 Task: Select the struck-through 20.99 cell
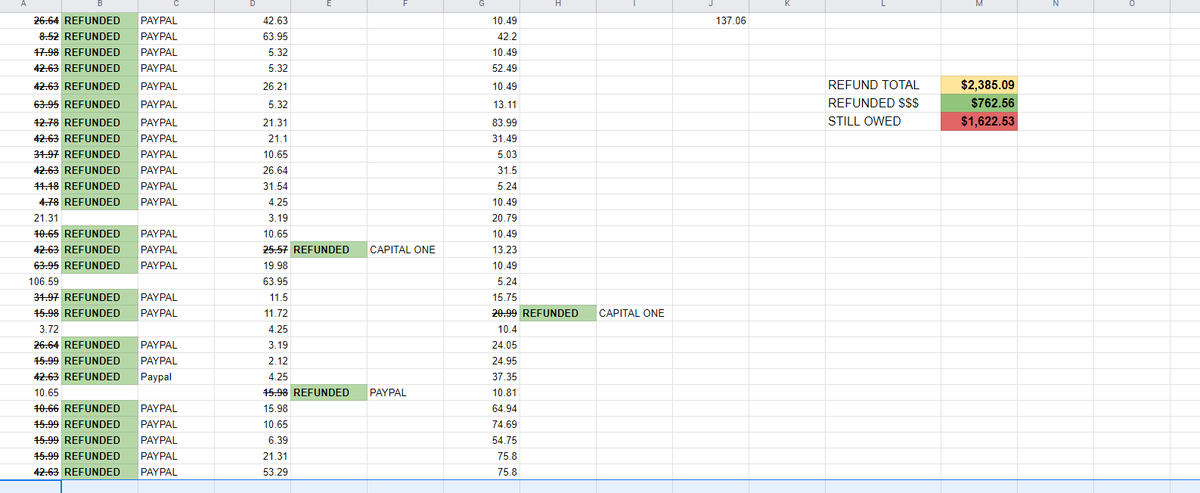[x=481, y=313]
